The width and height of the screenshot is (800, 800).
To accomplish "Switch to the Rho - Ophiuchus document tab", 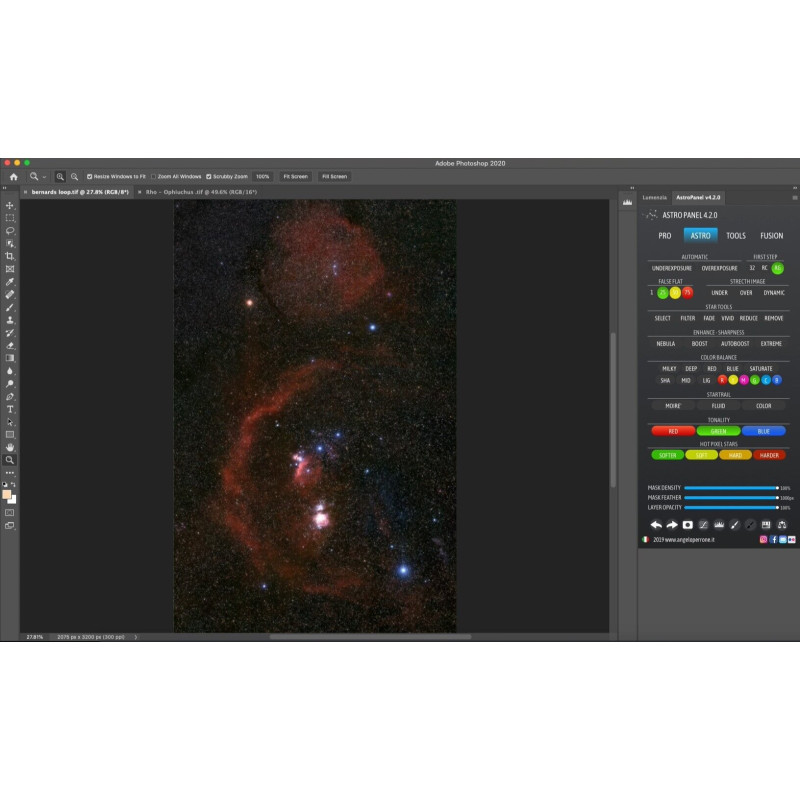I will coord(200,191).
